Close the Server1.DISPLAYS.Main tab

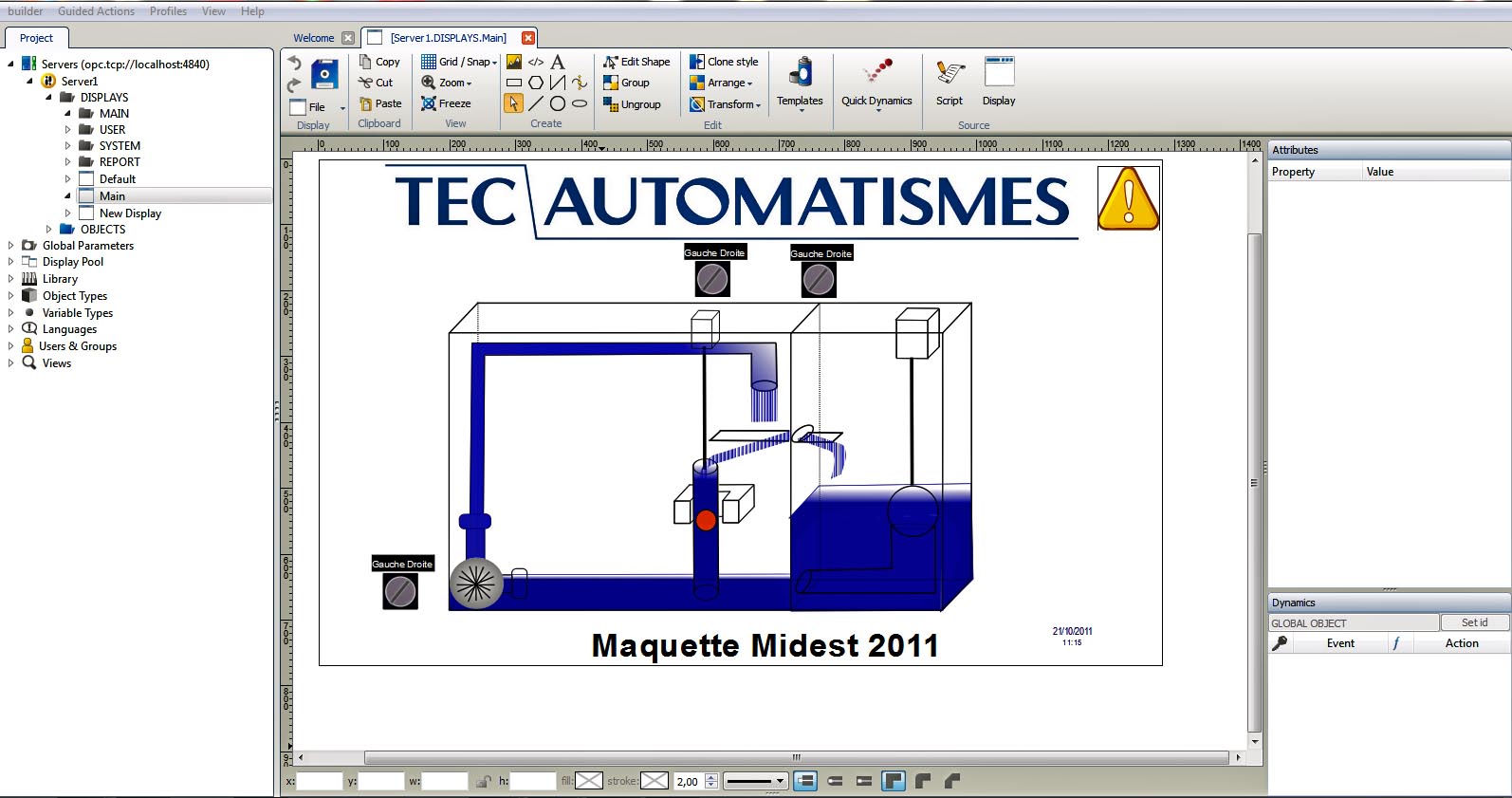point(528,38)
